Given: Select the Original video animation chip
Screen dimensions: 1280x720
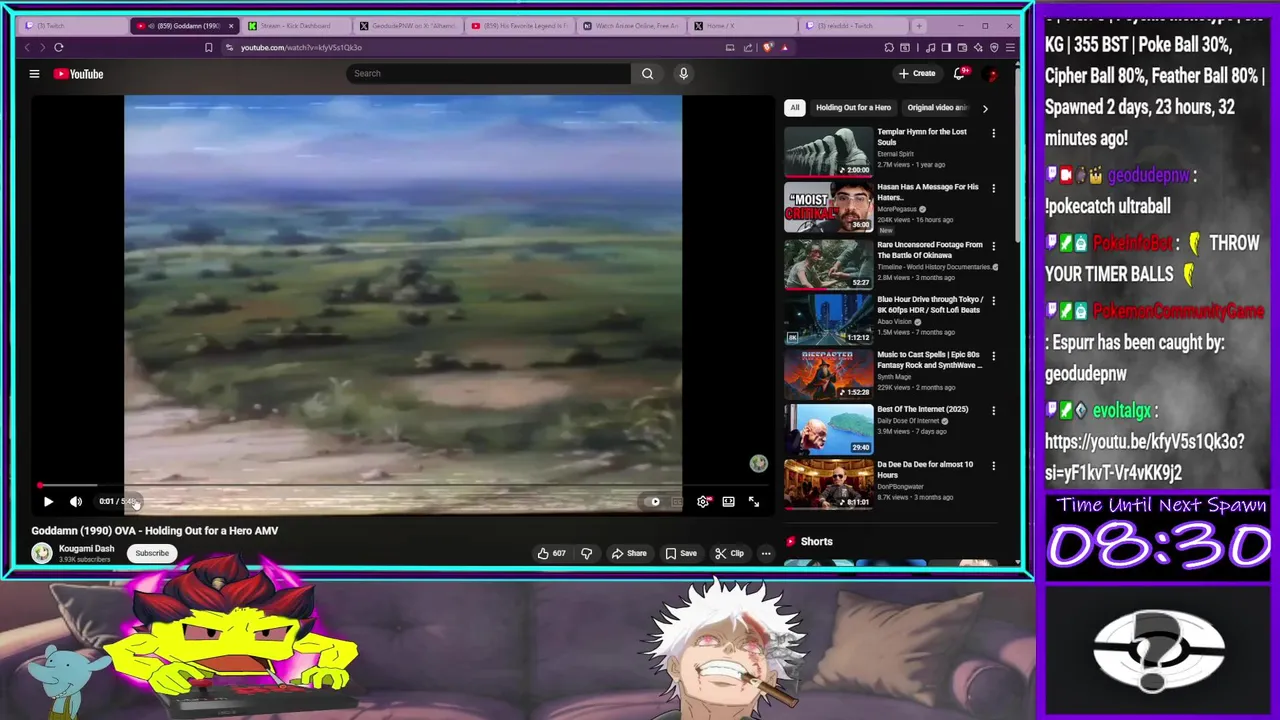Looking at the screenshot, I should pyautogui.click(x=937, y=108).
